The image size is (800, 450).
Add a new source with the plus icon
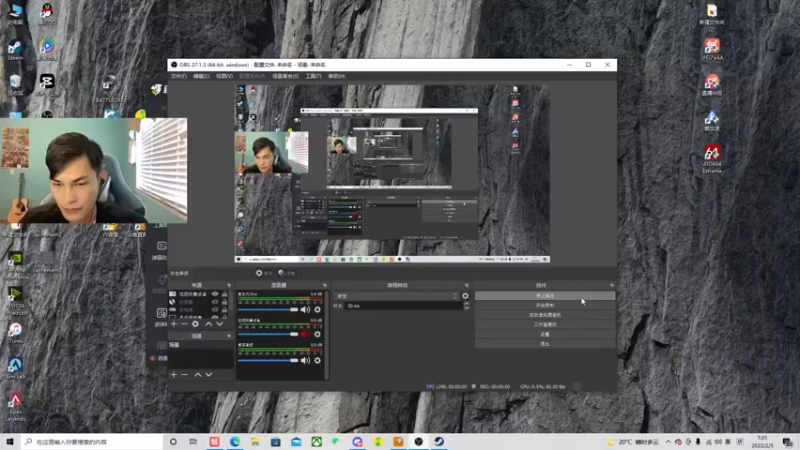click(x=173, y=324)
